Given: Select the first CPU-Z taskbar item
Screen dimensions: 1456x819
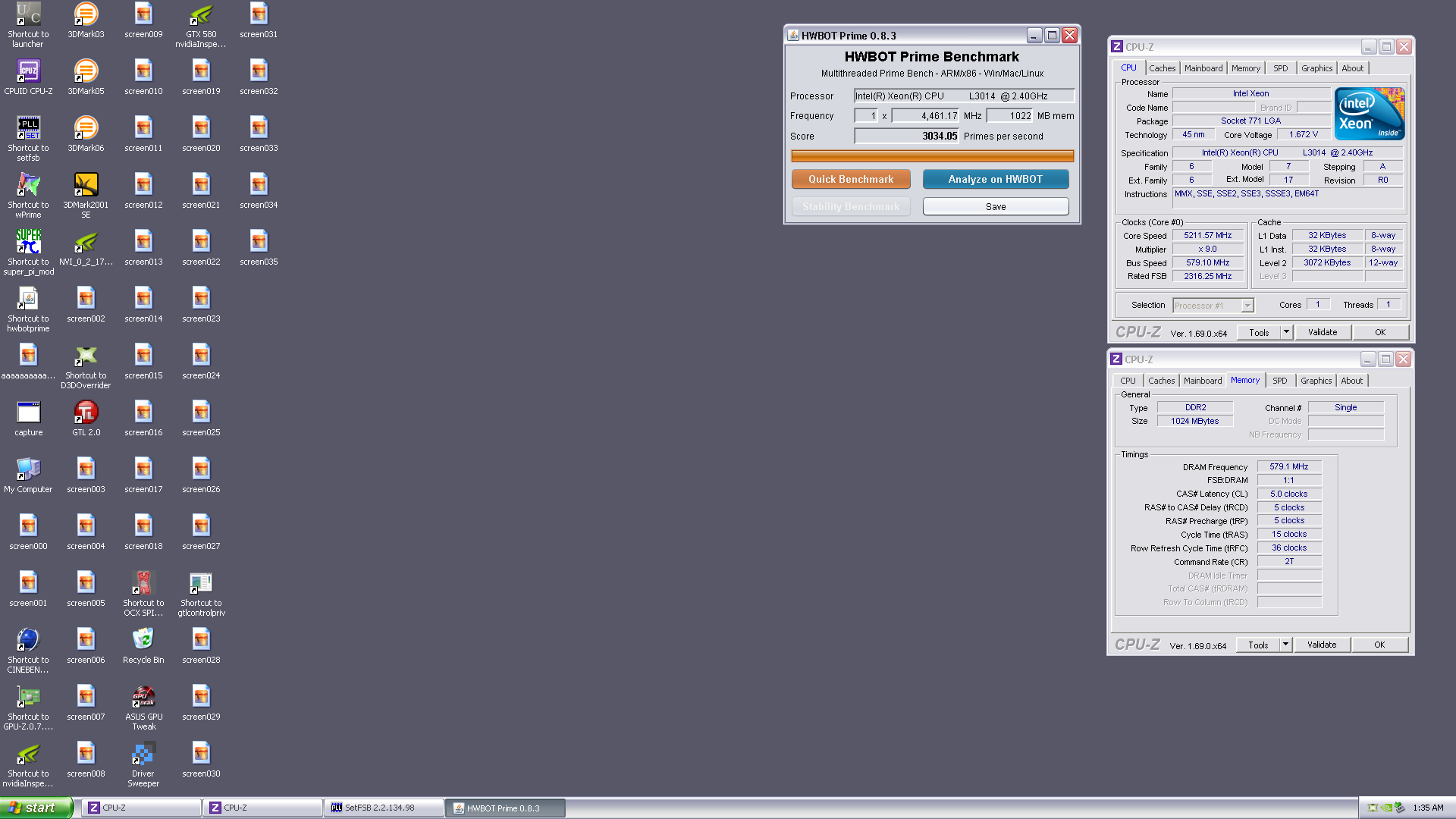Looking at the screenshot, I should click(x=142, y=808).
